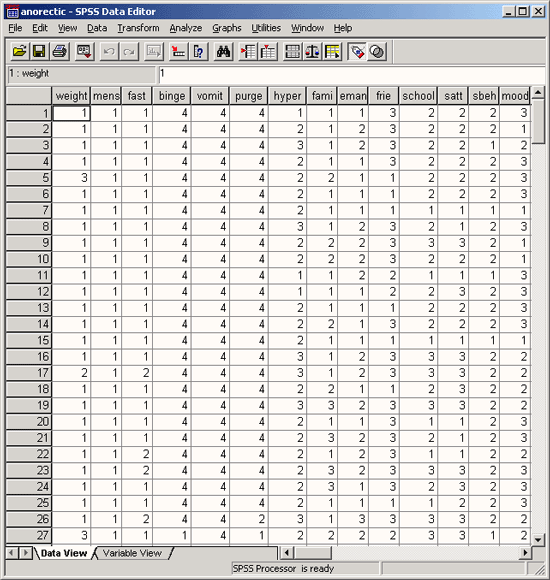Screen dimensions: 550x580
Task: Open the Analyze menu
Action: (x=186, y=28)
